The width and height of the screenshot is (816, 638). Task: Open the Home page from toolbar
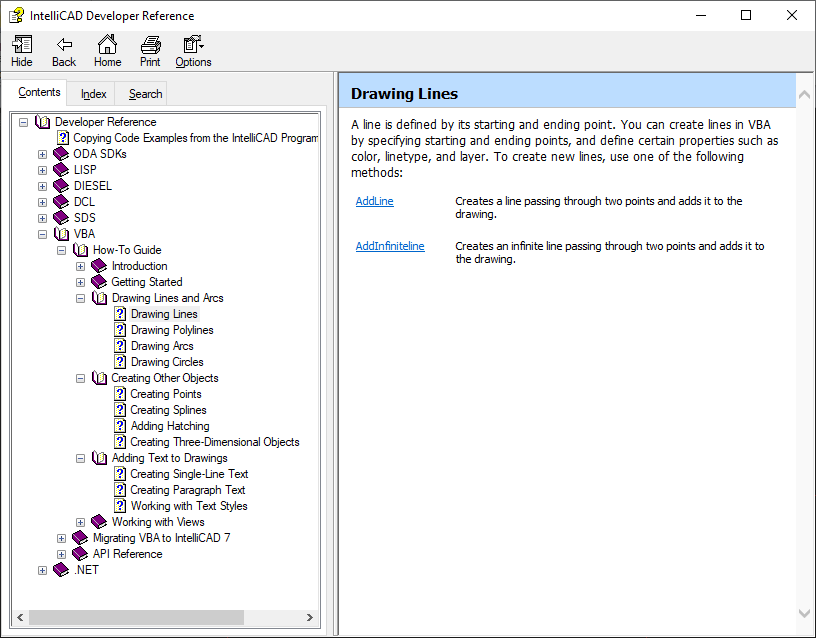click(x=107, y=51)
